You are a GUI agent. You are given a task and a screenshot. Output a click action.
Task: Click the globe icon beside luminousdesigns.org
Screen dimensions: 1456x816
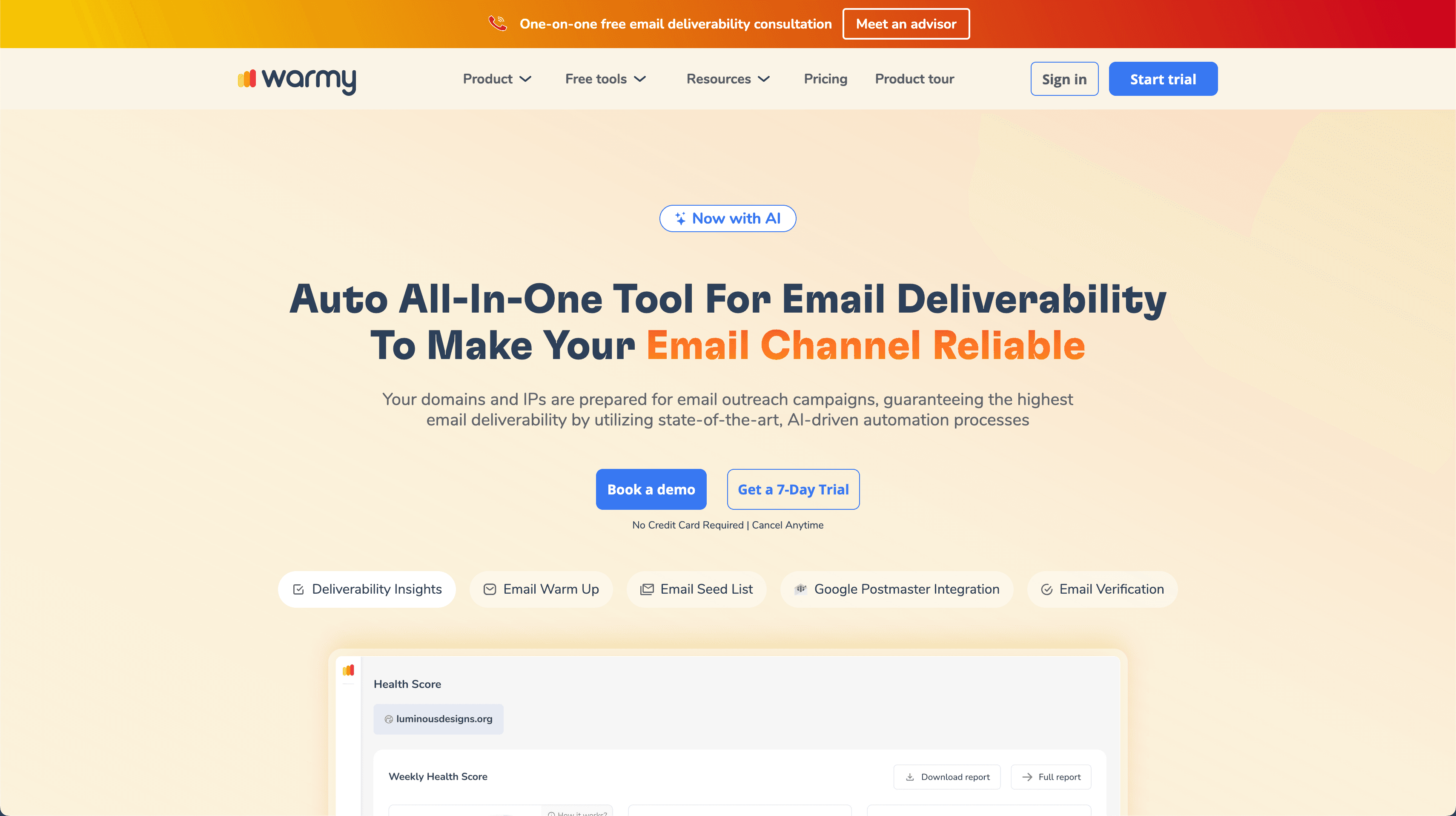389,719
